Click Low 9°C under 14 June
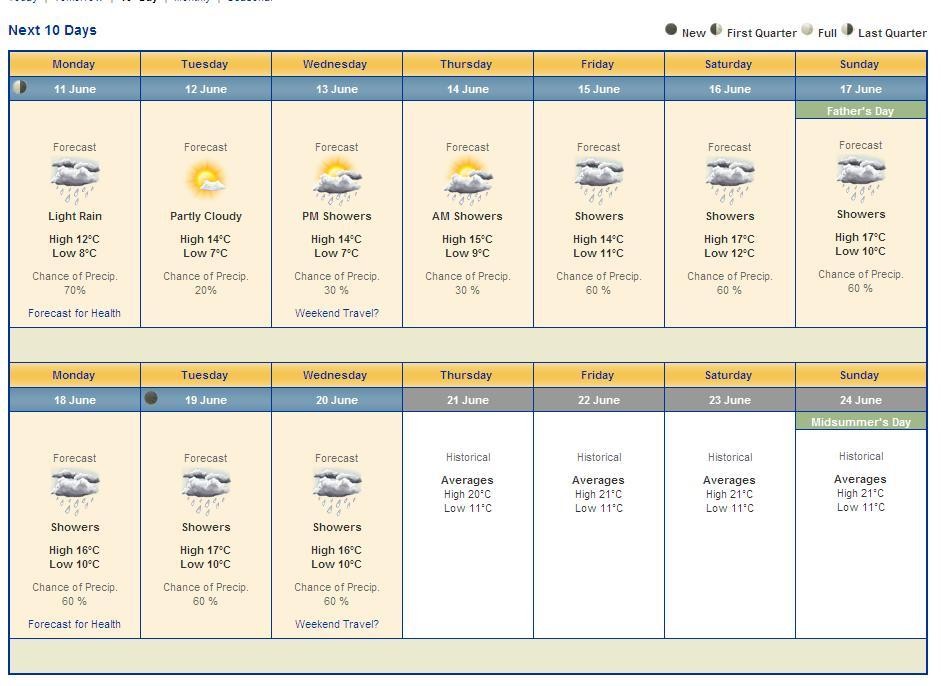Screen dimensions: 941x686 pos(467,253)
